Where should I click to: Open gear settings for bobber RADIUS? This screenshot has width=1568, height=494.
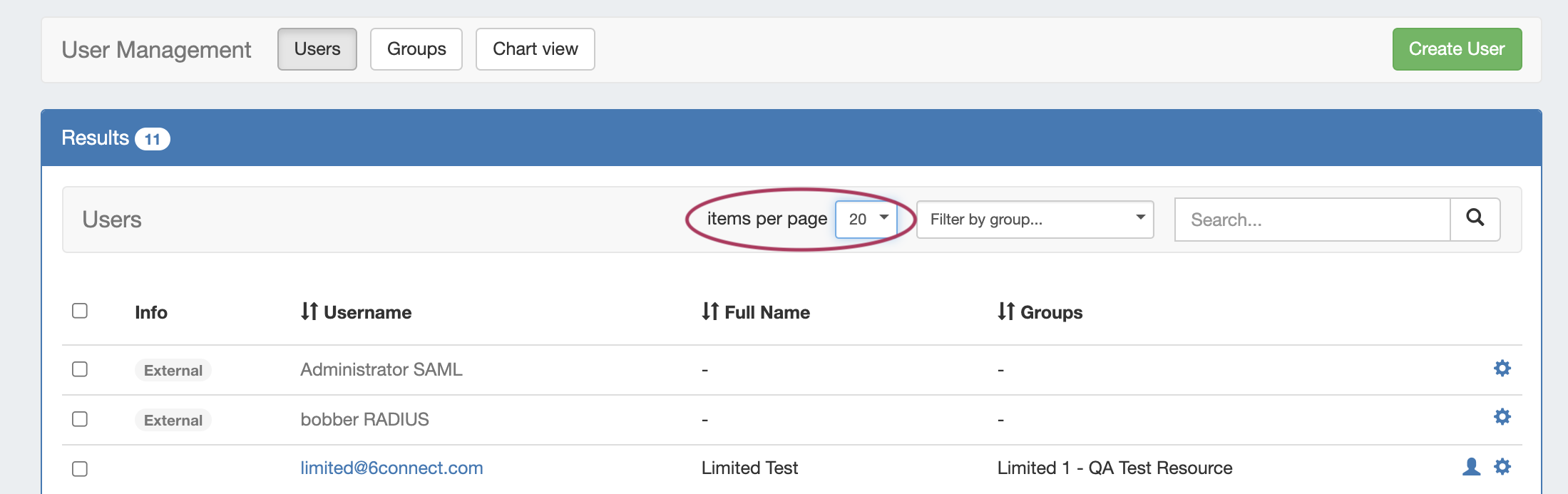(x=1502, y=417)
